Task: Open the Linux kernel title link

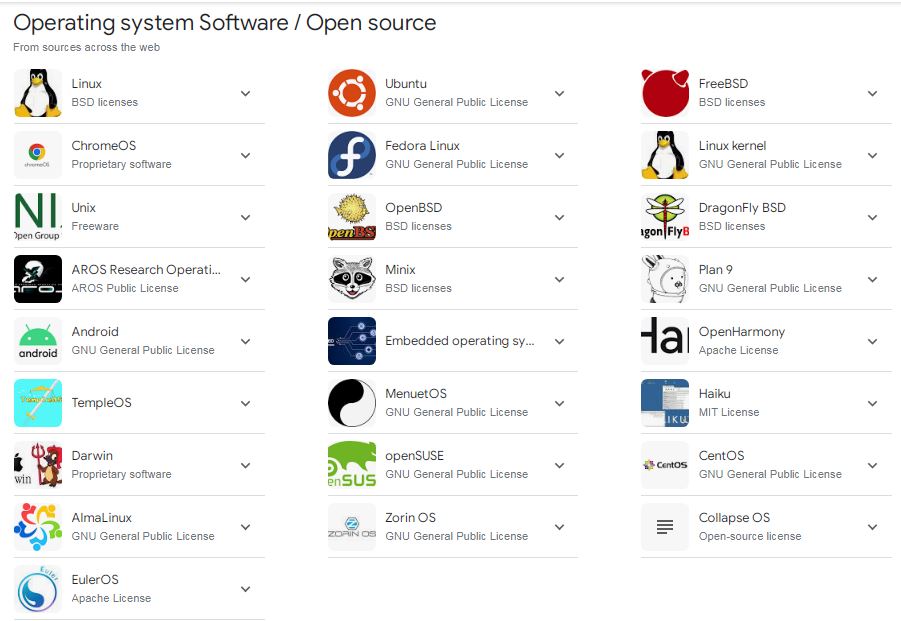Action: click(732, 145)
